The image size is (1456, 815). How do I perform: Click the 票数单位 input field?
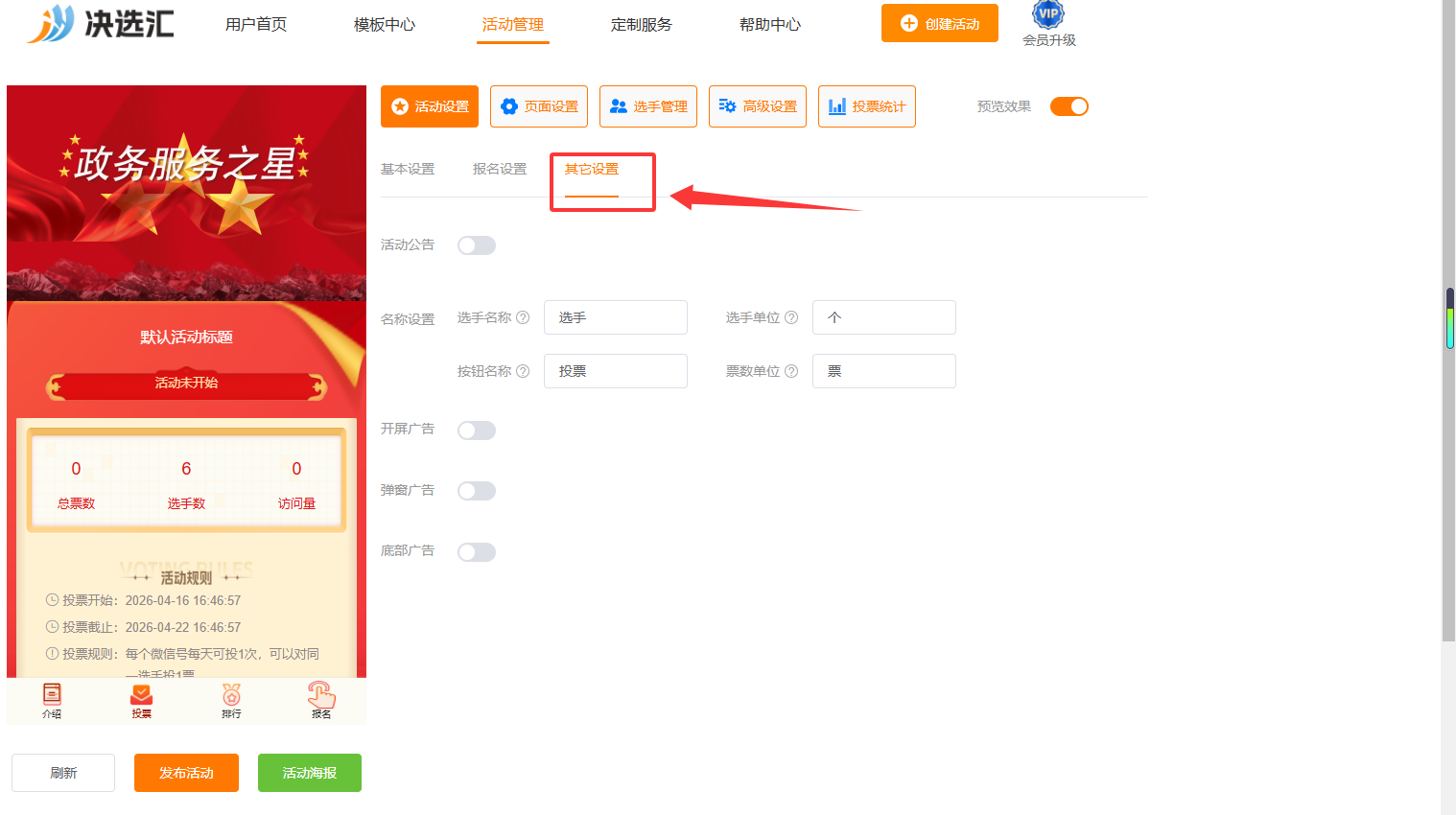(884, 371)
